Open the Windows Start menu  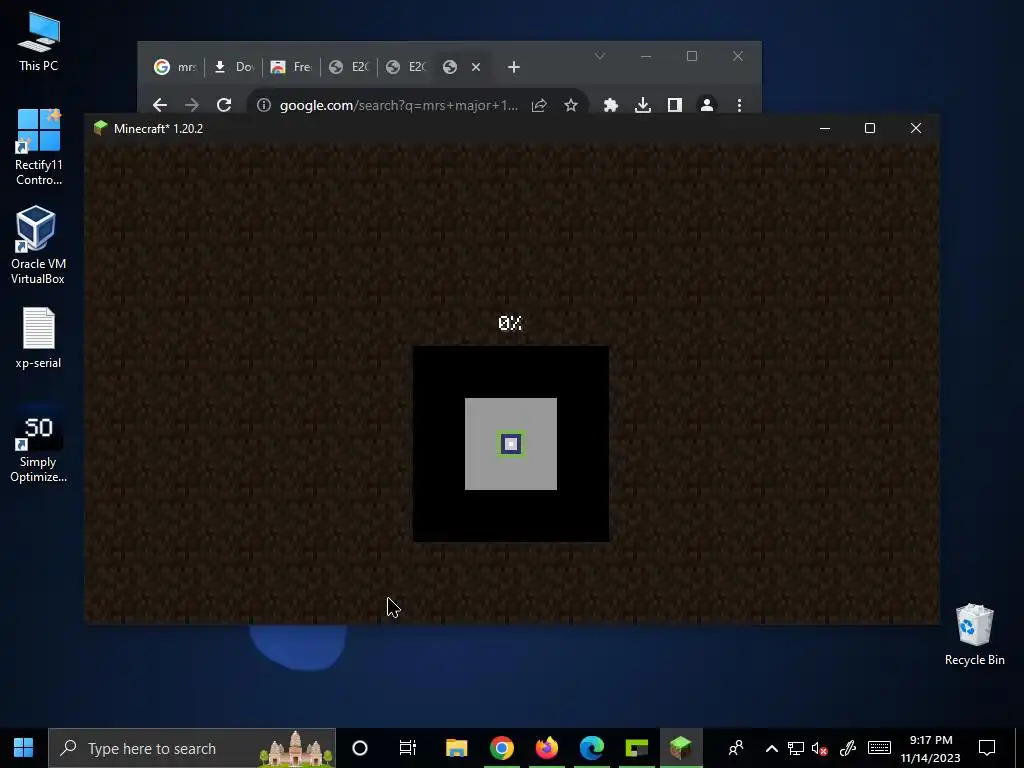[24, 748]
